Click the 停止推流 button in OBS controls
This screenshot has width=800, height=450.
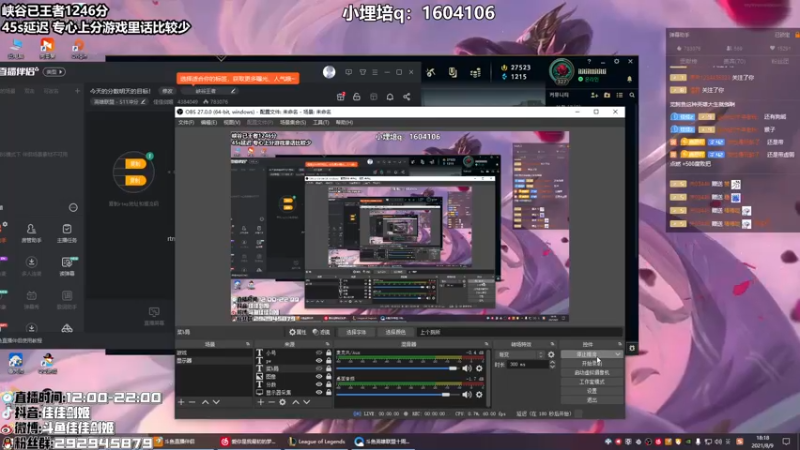coord(587,354)
